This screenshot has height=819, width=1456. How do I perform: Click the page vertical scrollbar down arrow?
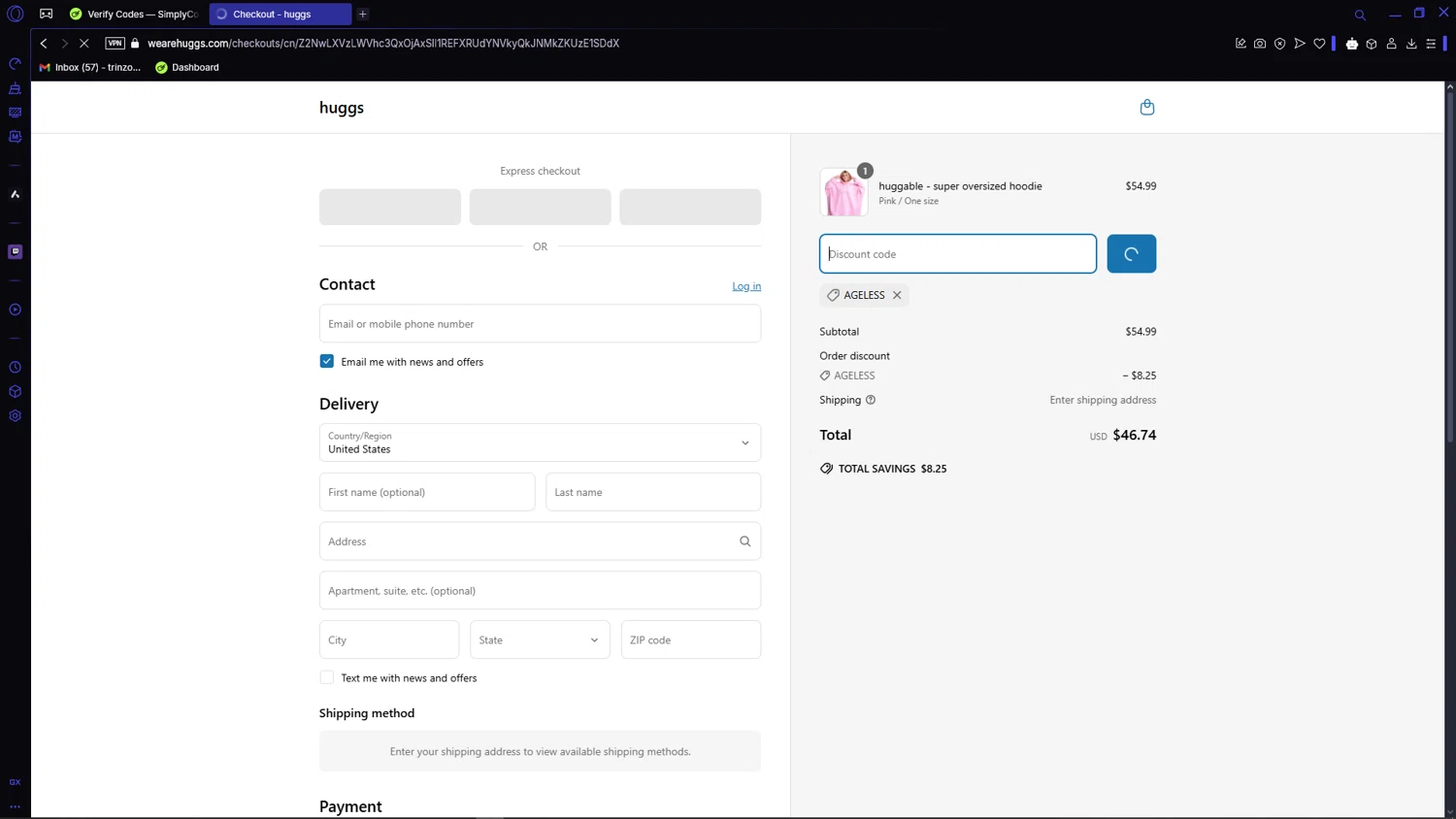pyautogui.click(x=1450, y=812)
